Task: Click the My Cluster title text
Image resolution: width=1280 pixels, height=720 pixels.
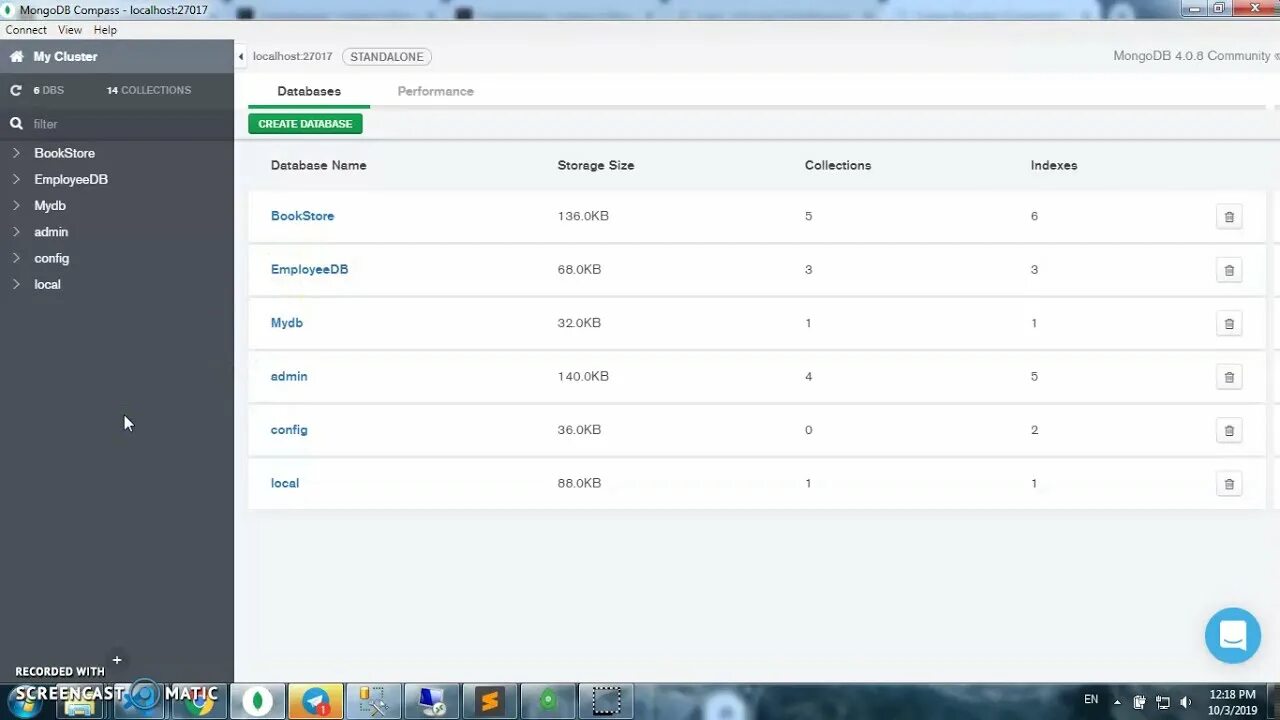Action: pos(65,57)
